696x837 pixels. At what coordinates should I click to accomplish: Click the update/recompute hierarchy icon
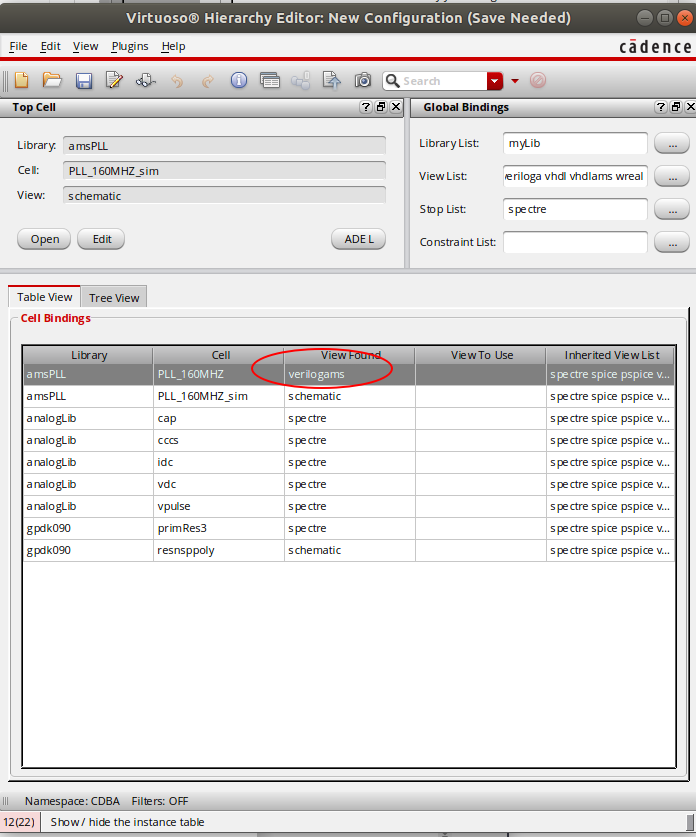[145, 81]
